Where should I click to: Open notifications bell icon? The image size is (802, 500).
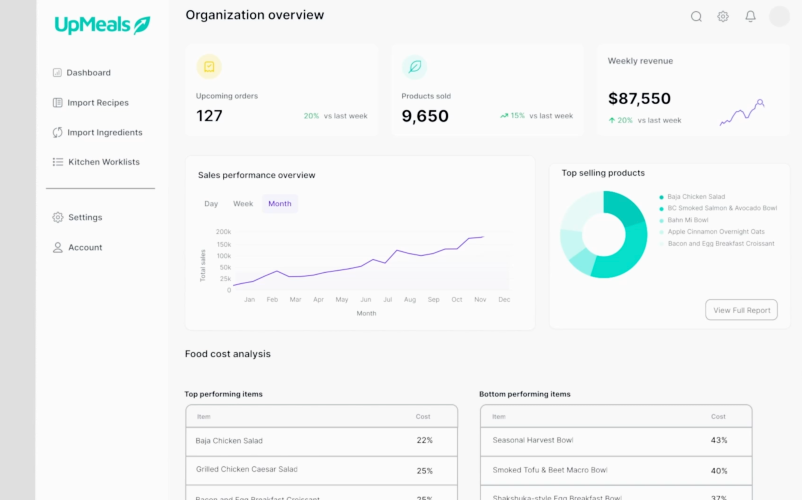click(x=750, y=16)
